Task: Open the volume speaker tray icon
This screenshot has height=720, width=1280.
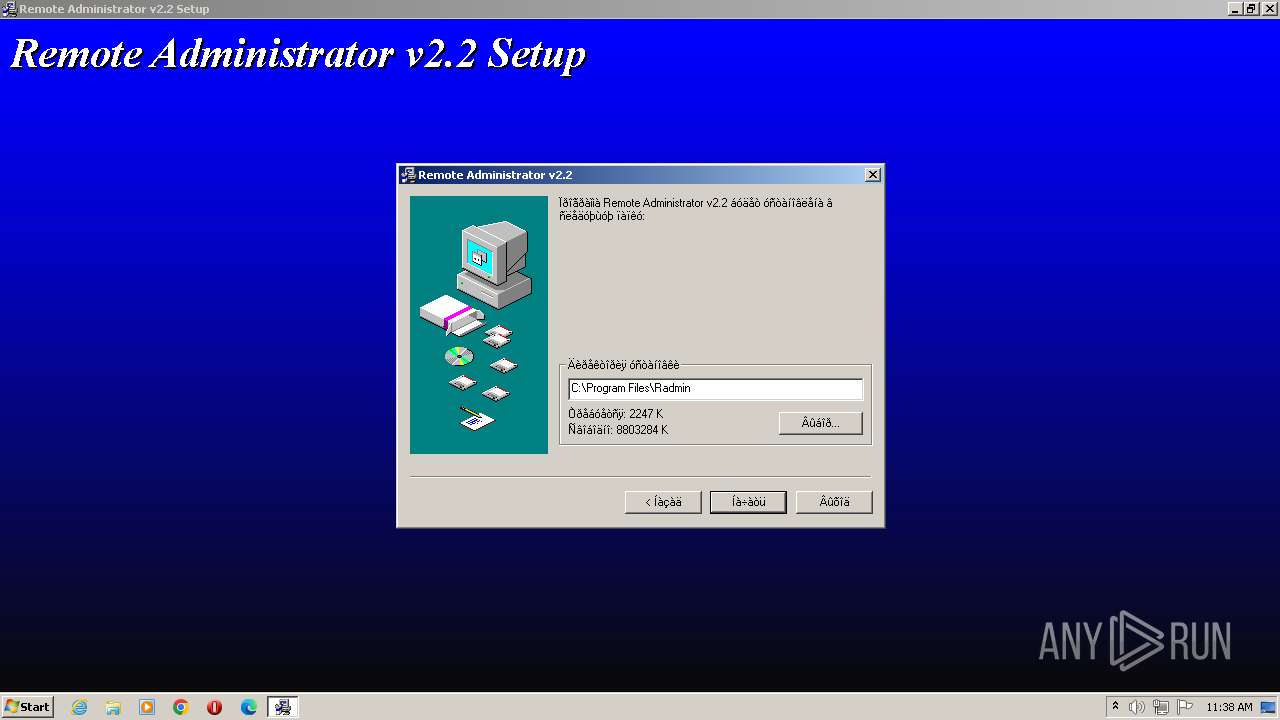Action: pos(1137,707)
